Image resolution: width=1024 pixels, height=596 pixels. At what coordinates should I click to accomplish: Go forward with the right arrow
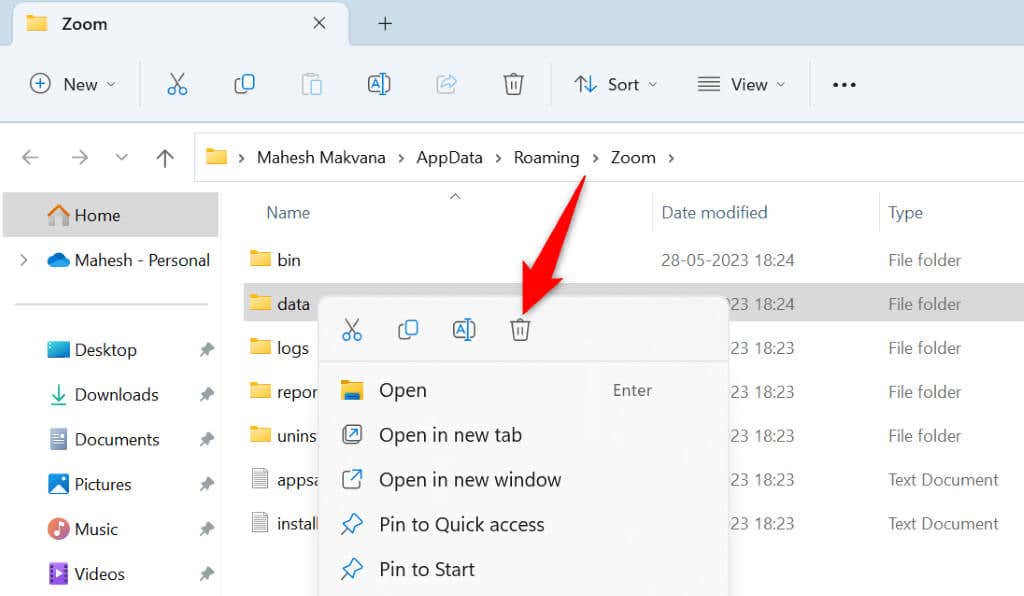(79, 157)
